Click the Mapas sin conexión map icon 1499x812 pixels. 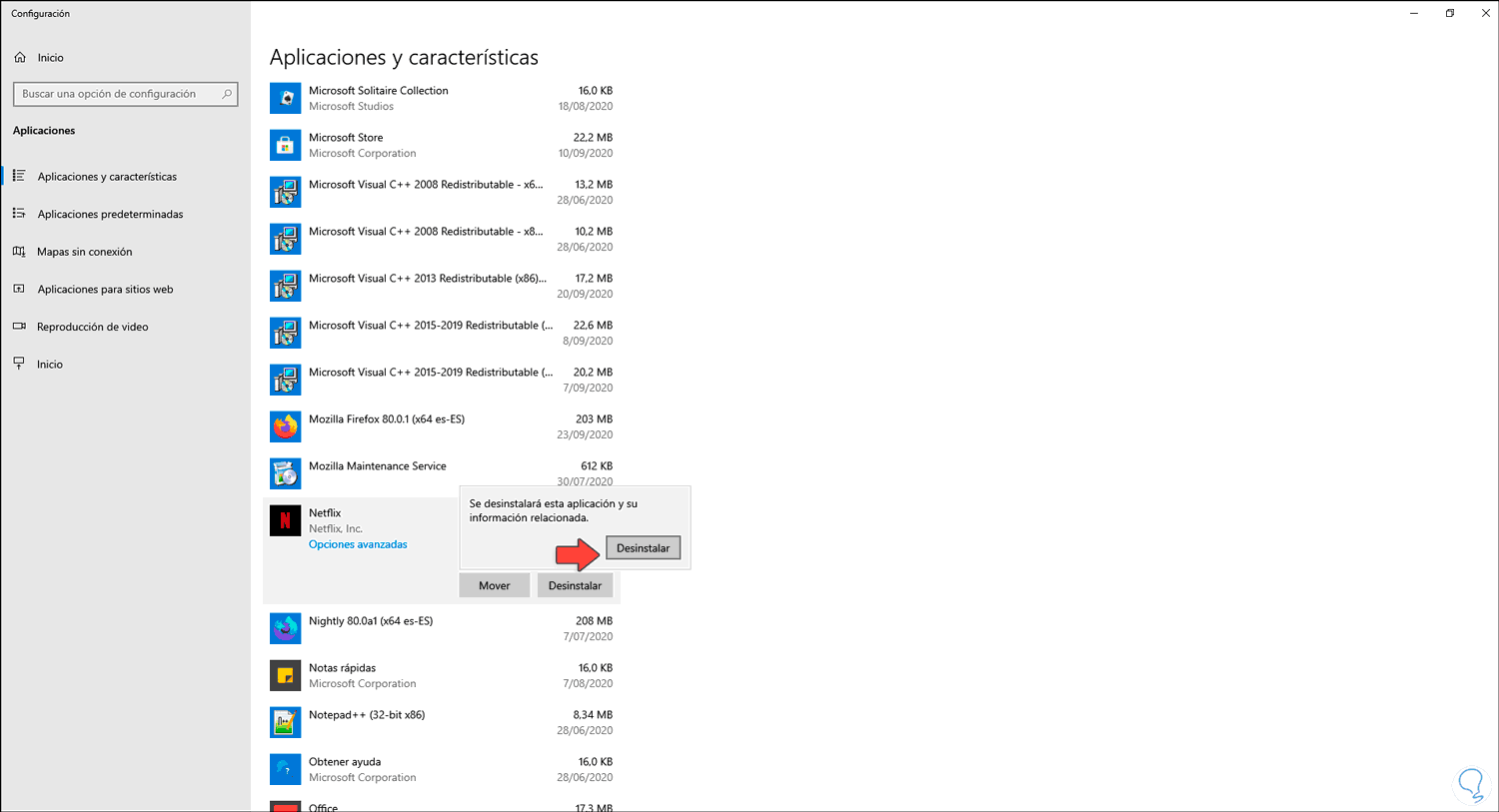(x=19, y=252)
